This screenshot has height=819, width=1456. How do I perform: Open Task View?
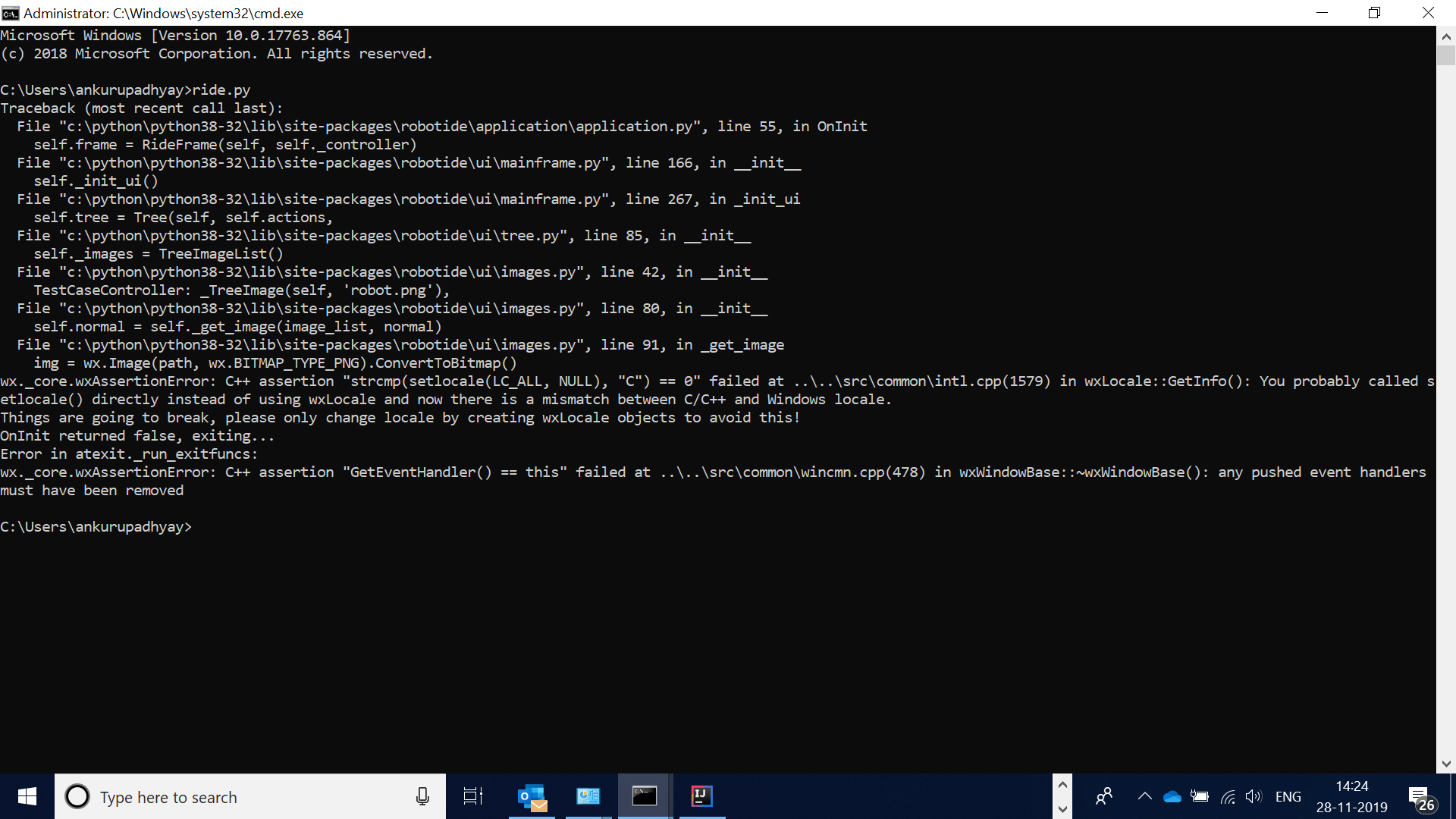(x=472, y=796)
